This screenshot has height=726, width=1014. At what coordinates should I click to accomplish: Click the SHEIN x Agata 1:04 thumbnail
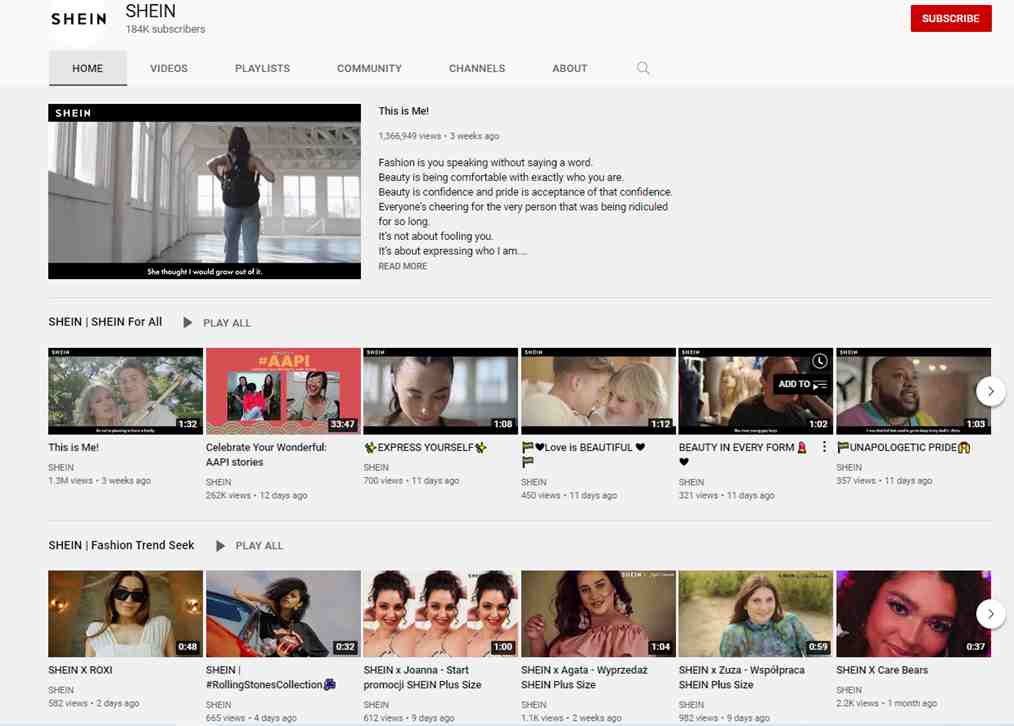coord(598,614)
